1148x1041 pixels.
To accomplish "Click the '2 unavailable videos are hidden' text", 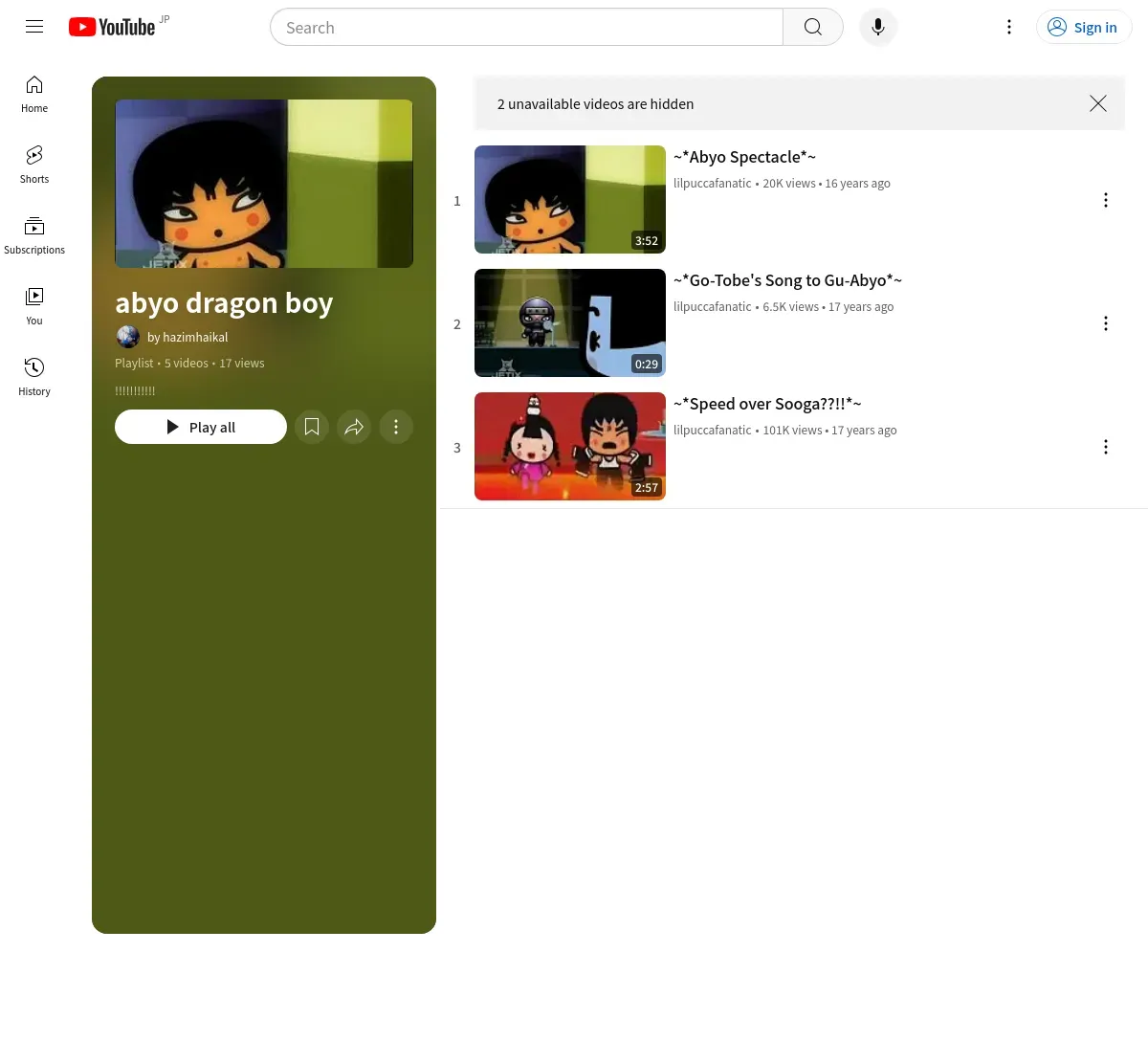I will pos(595,103).
